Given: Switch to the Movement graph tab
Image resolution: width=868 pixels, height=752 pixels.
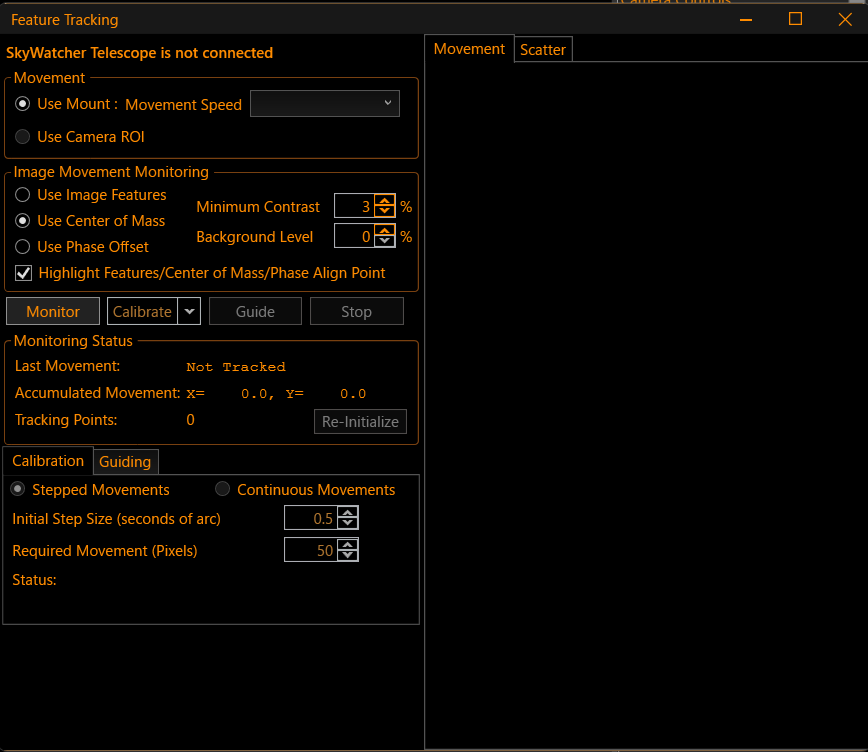Looking at the screenshot, I should [469, 49].
